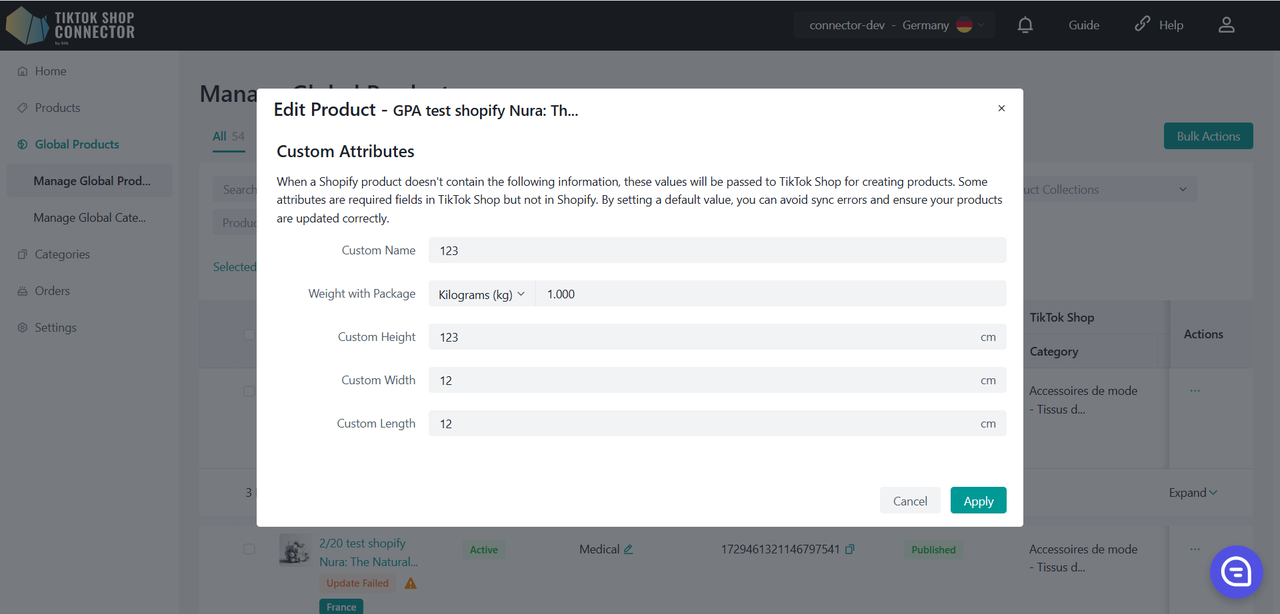Select the All products tab

[x=220, y=136]
